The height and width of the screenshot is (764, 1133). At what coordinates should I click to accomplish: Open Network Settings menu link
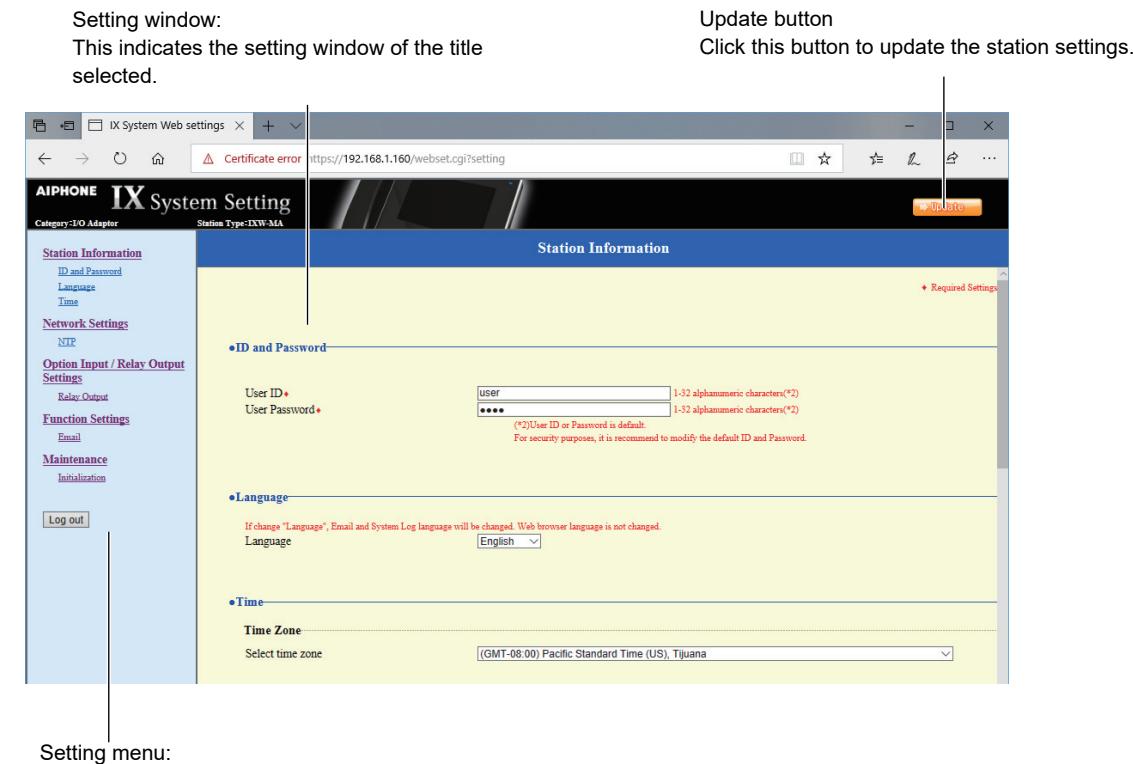(x=85, y=324)
